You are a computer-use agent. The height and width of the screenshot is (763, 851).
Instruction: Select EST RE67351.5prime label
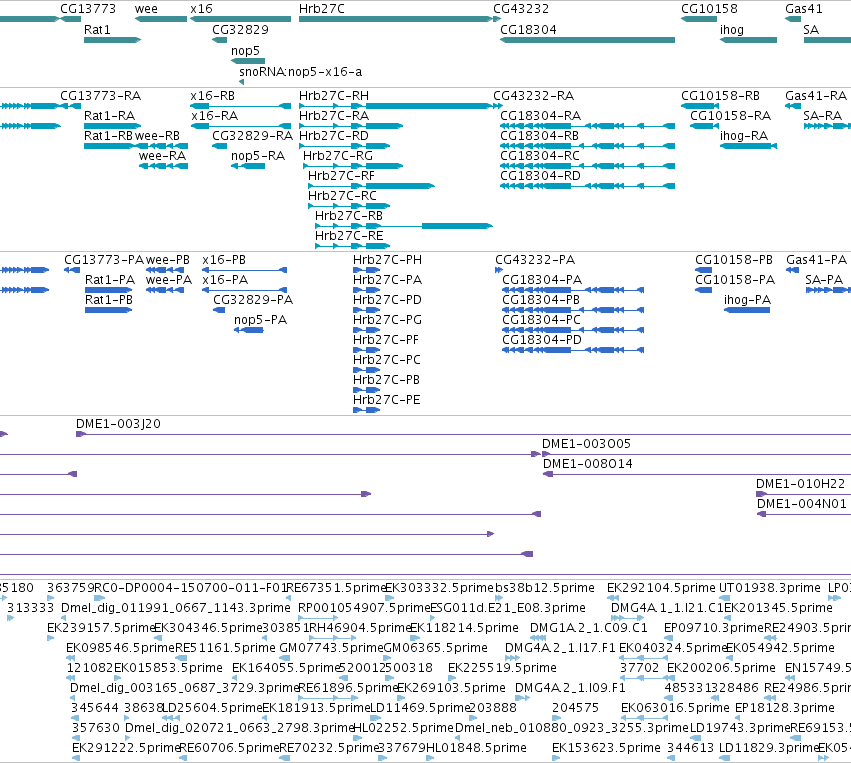click(335, 588)
